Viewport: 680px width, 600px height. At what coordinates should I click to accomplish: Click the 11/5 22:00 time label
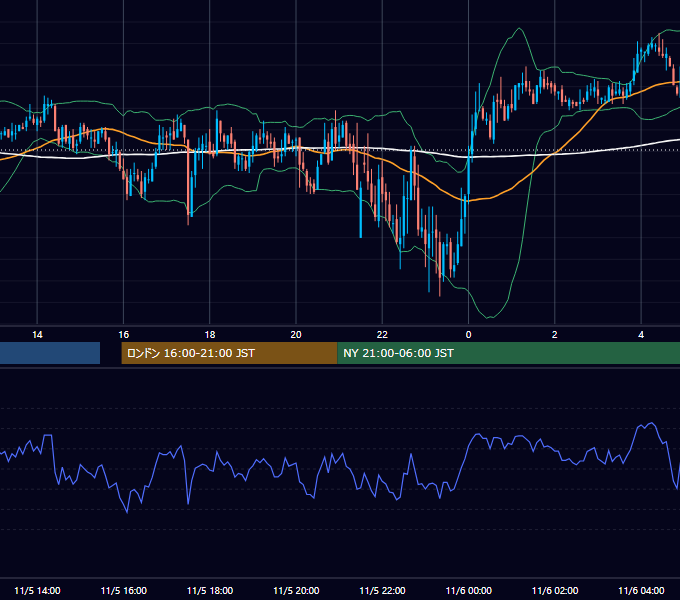click(x=382, y=590)
